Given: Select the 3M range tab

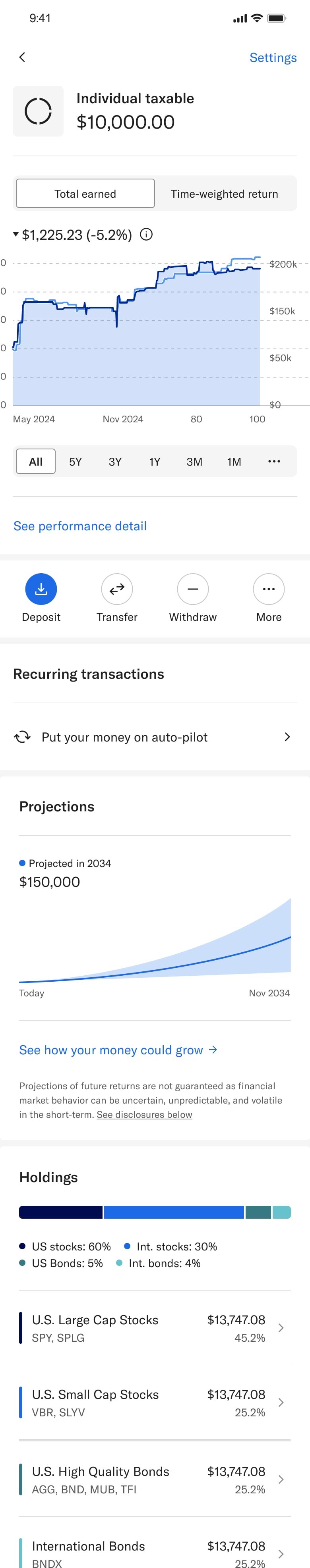Looking at the screenshot, I should point(194,461).
